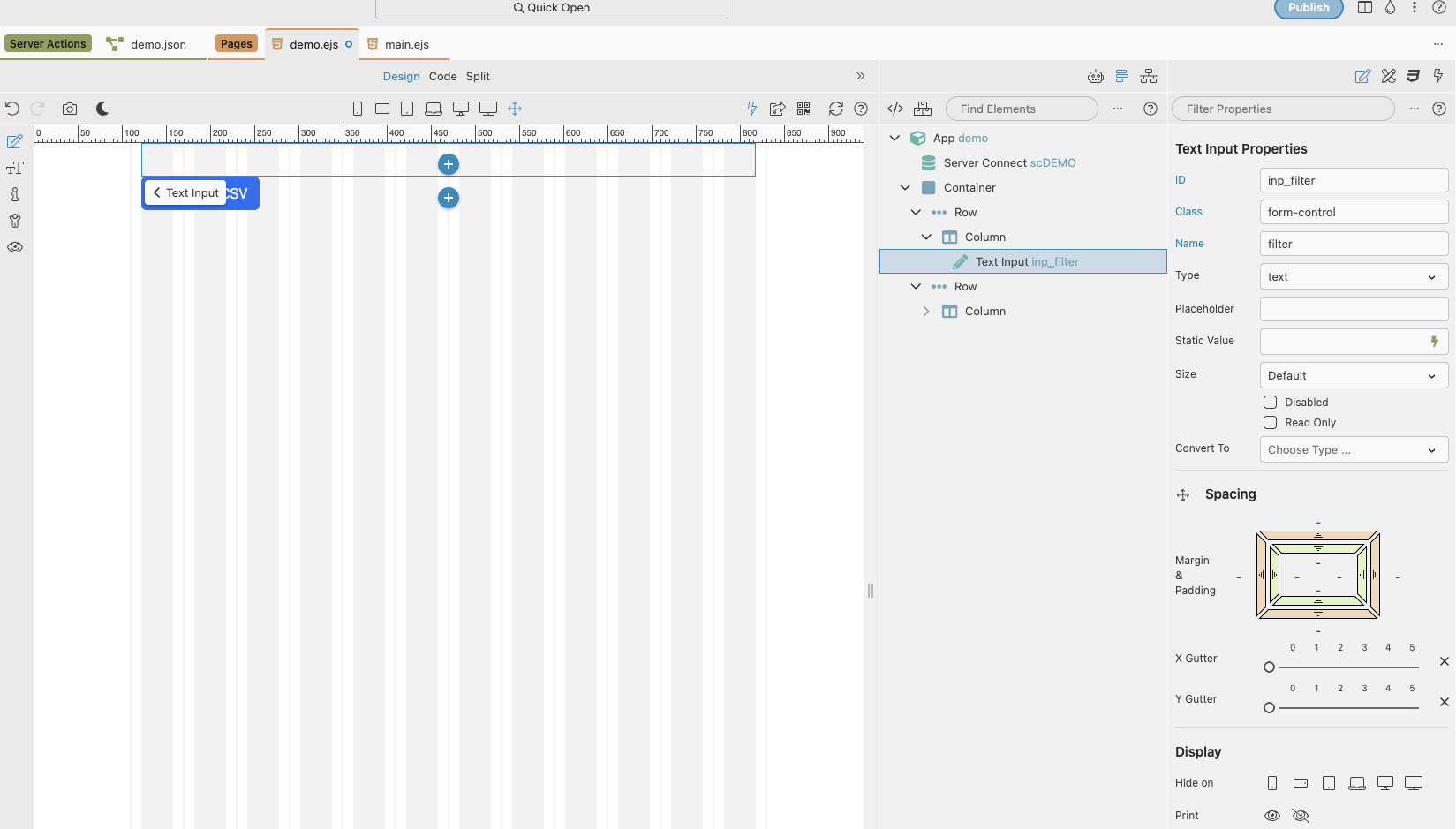Click the Print hidden eye-slash icon
The width and height of the screenshot is (1456, 829).
[1300, 816]
